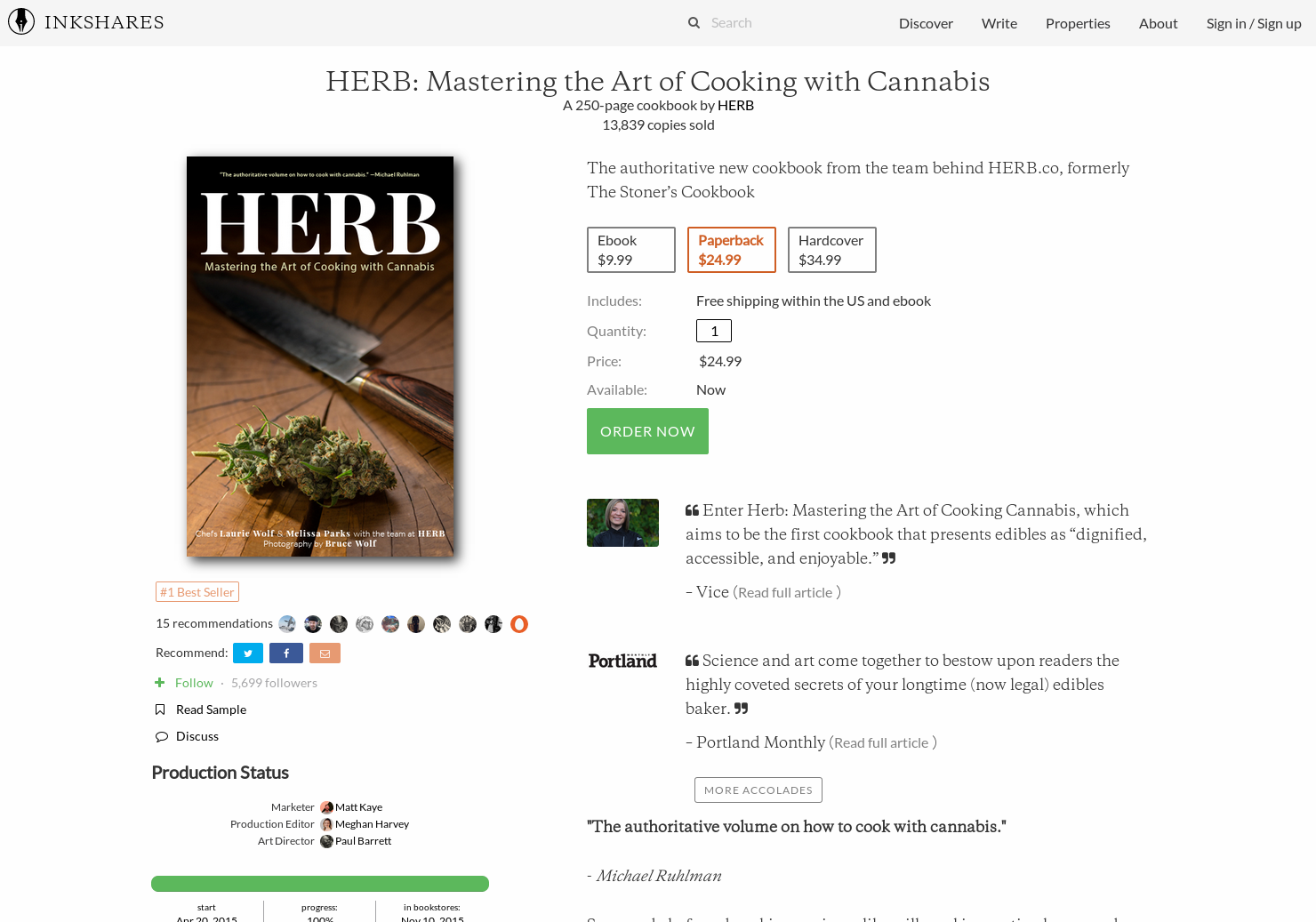Click the quantity input field
This screenshot has height=922, width=1316.
713,330
